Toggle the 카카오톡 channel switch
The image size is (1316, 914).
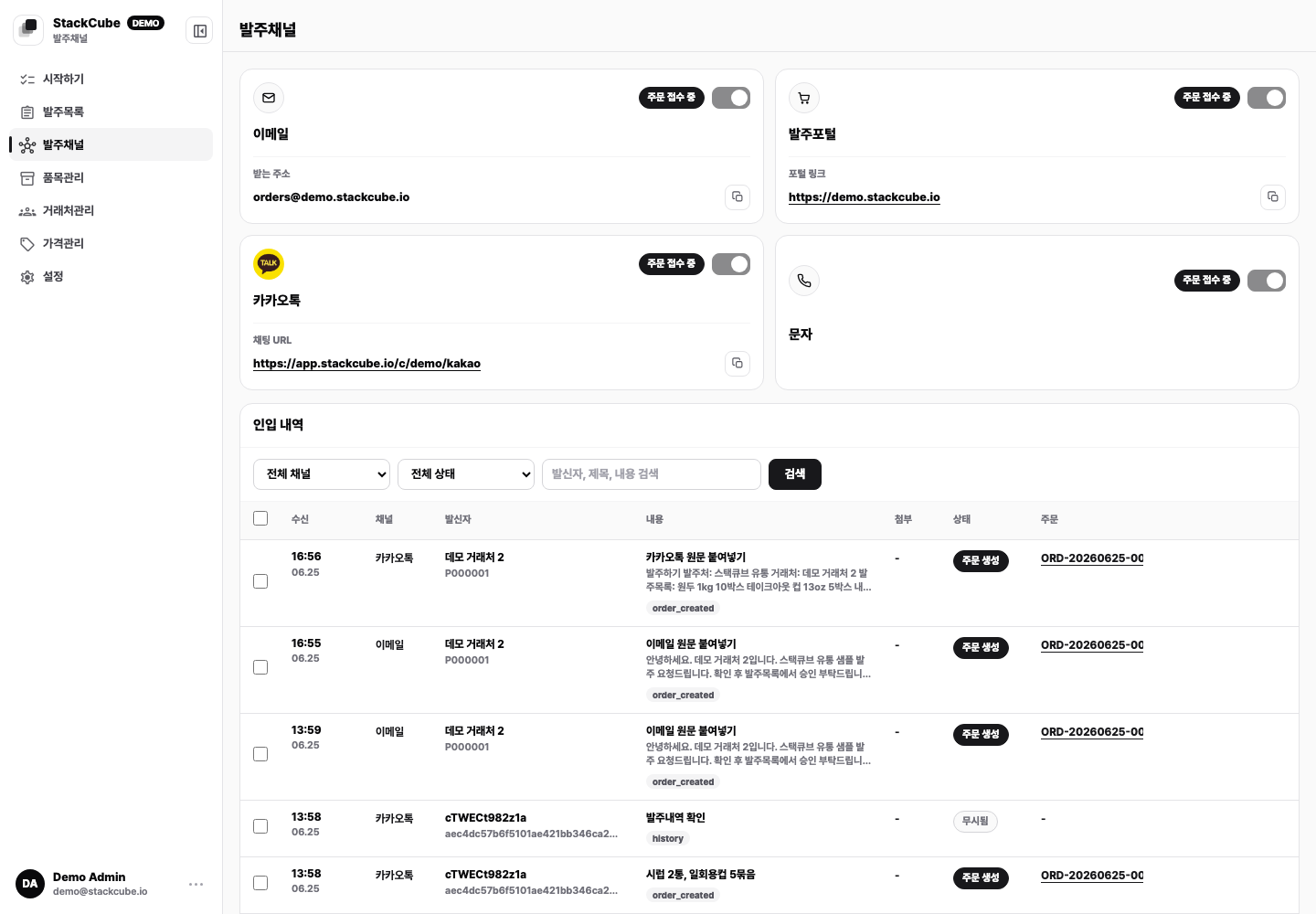(x=731, y=264)
